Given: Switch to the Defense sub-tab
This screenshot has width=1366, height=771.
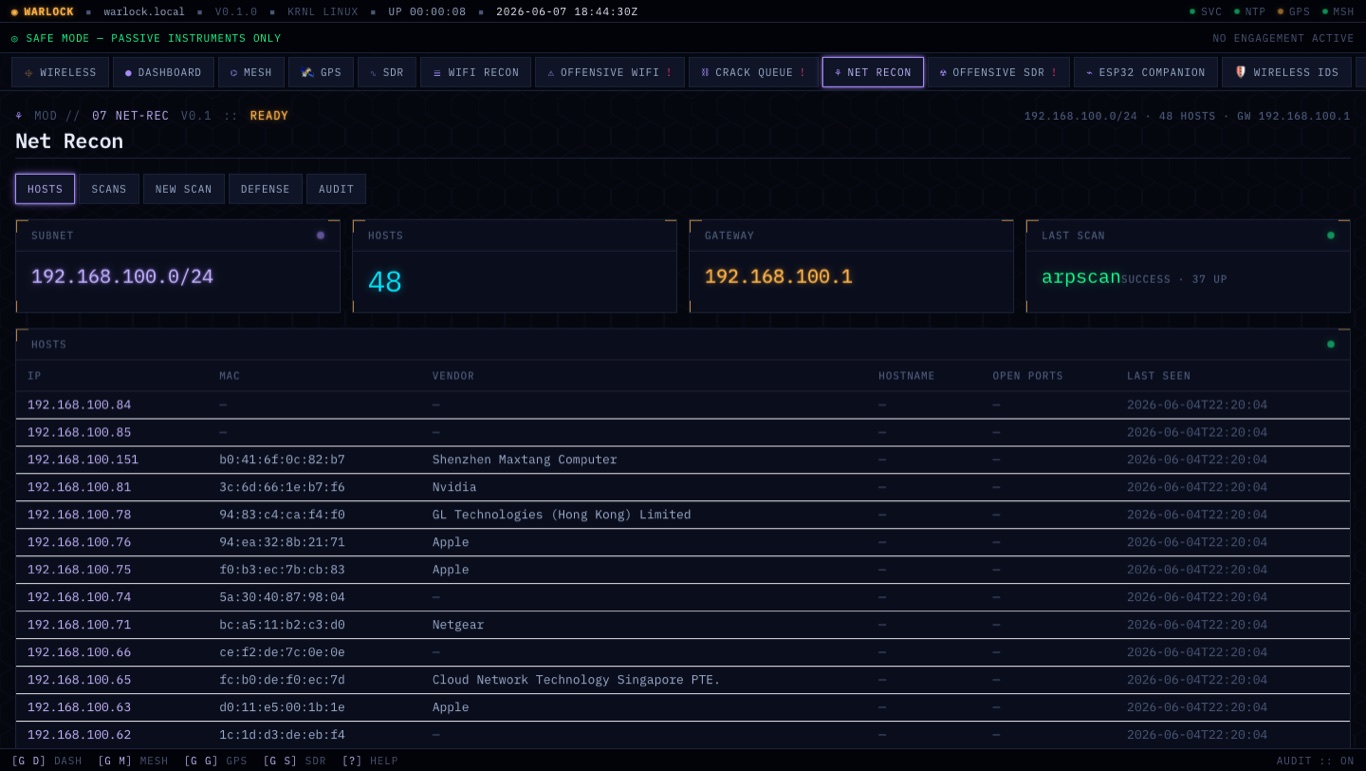Looking at the screenshot, I should point(265,189).
